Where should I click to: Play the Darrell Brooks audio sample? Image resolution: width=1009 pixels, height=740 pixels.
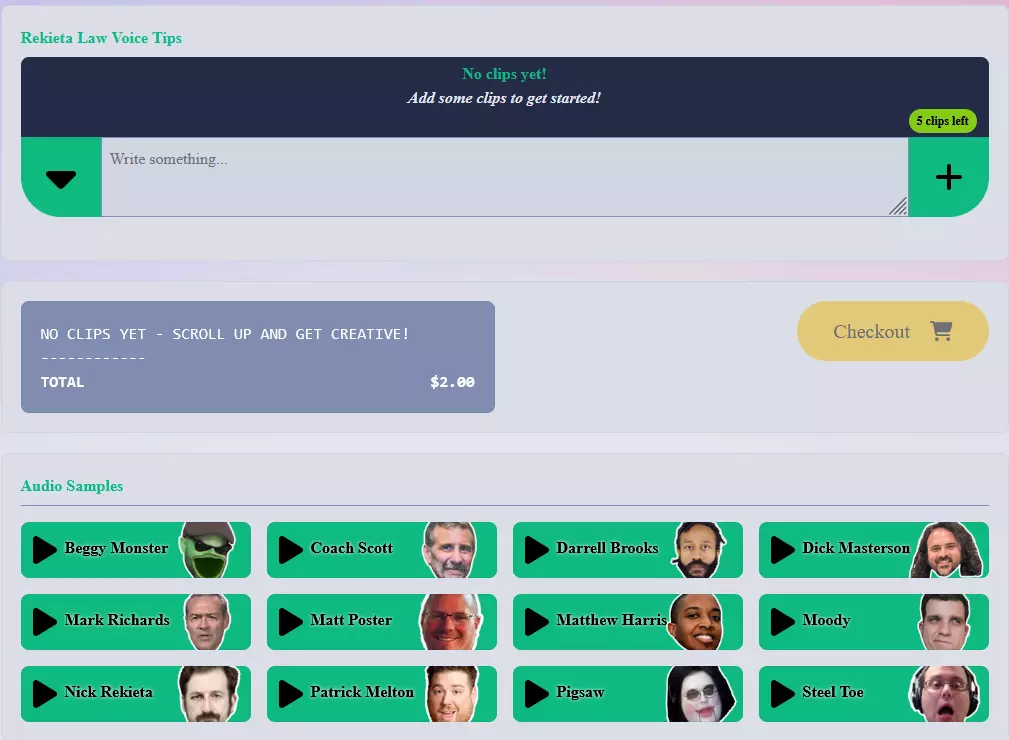click(536, 550)
